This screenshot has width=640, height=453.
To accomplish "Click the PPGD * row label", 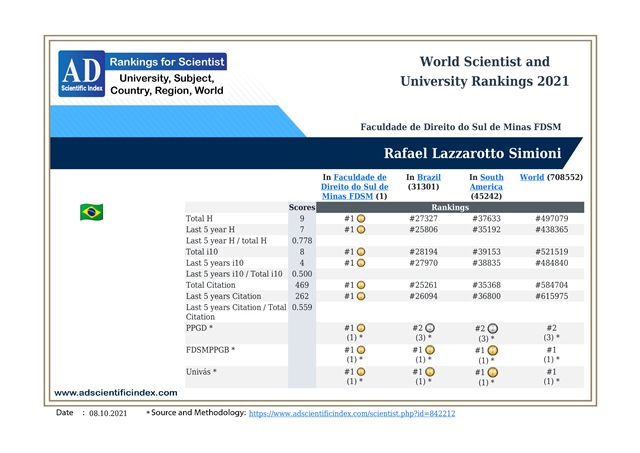I will (x=199, y=328).
